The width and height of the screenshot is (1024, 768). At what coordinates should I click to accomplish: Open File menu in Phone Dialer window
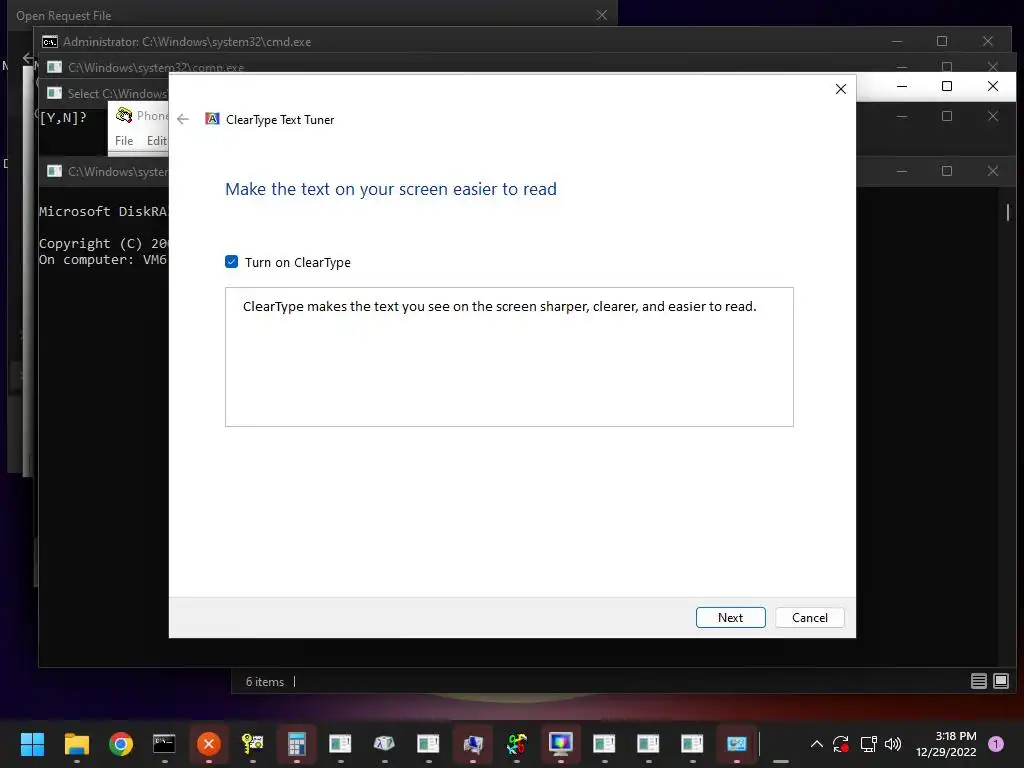click(x=124, y=140)
